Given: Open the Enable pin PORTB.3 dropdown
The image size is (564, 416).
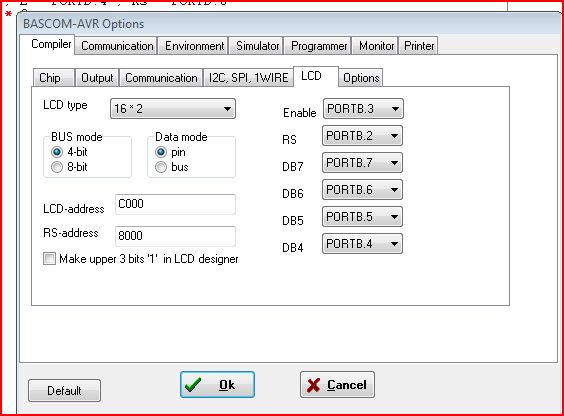Looking at the screenshot, I should [363, 109].
